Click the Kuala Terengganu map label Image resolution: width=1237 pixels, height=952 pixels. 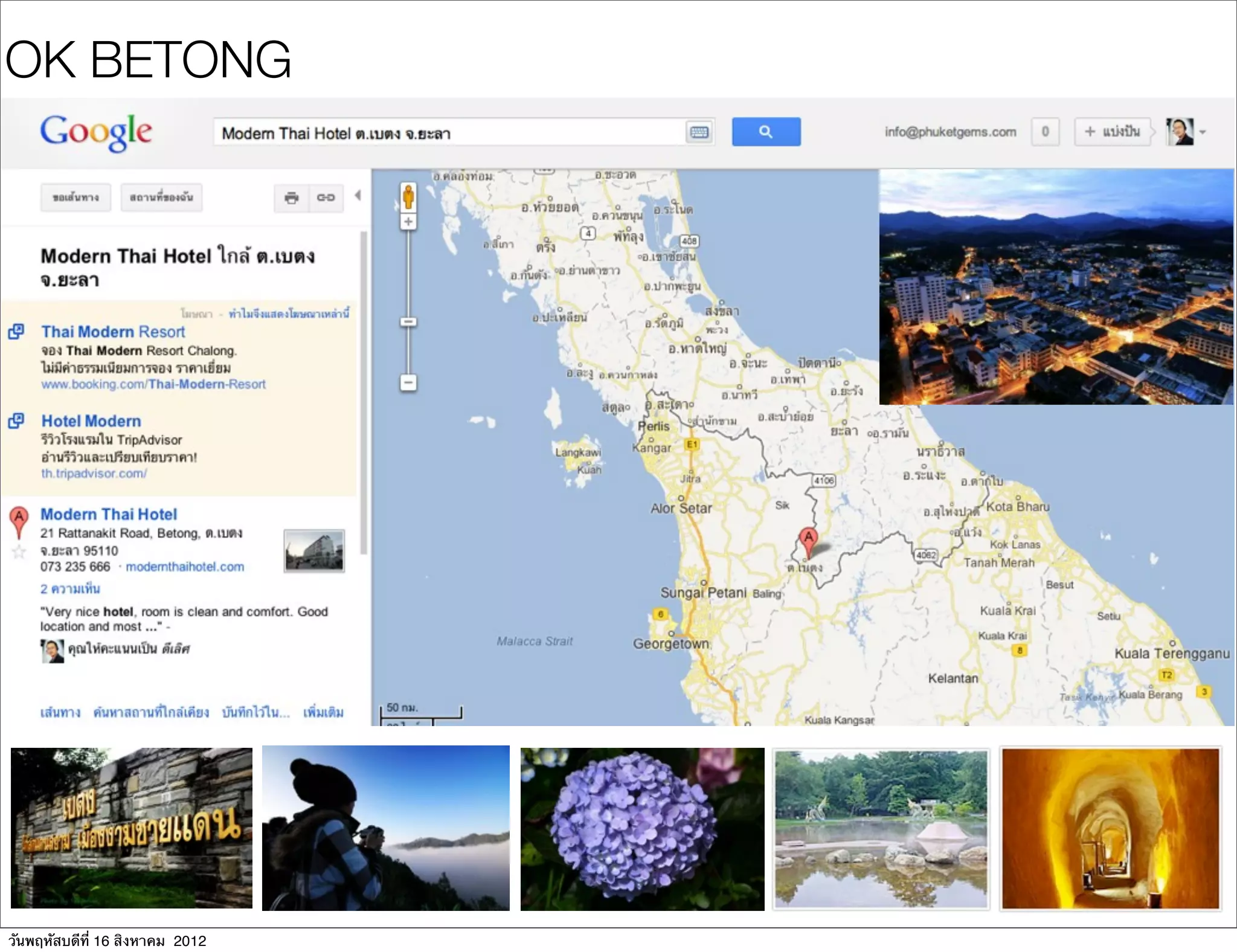[1172, 654]
